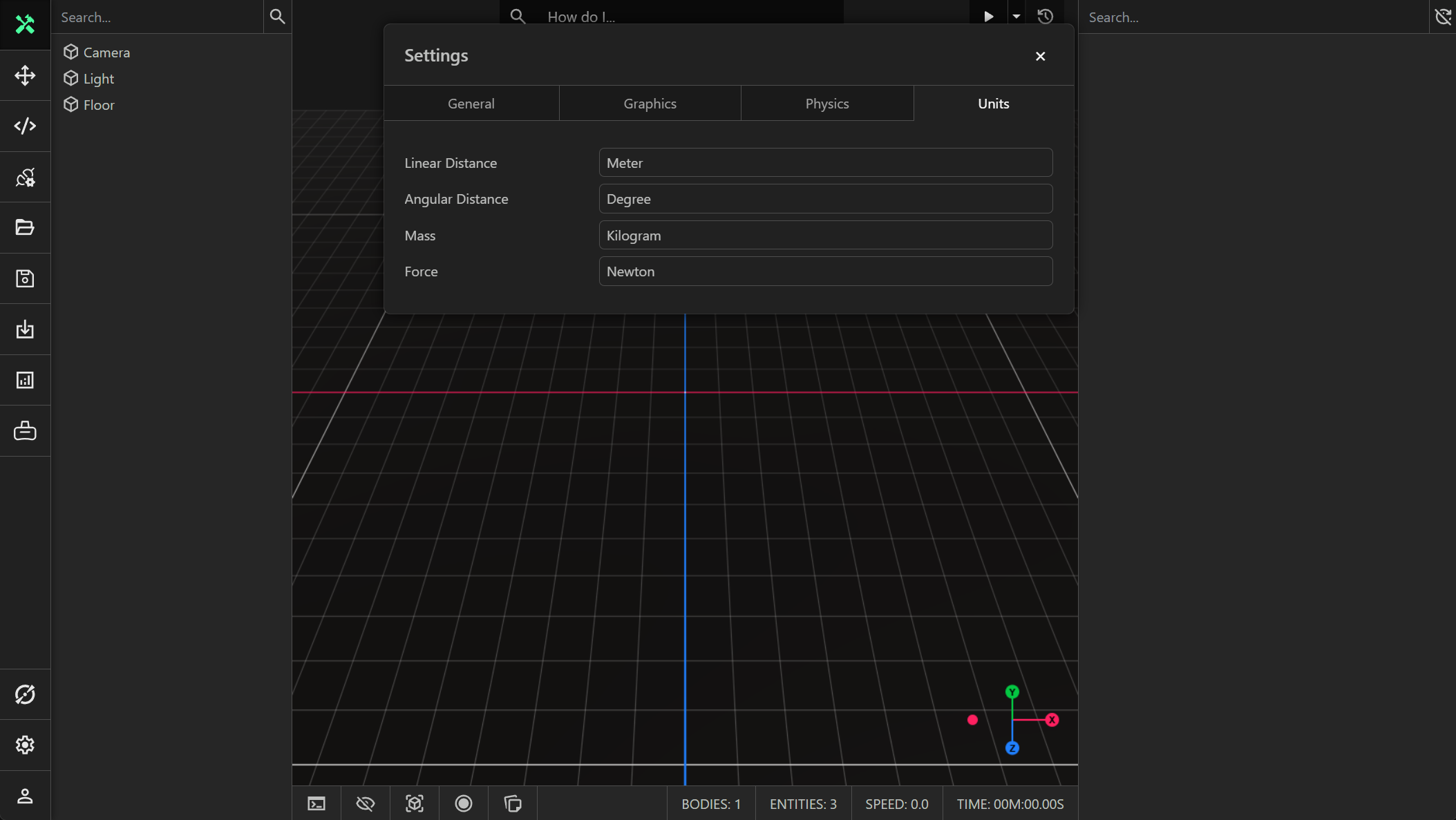The width and height of the screenshot is (1456, 820).
Task: Click the save disk icon in sidebar
Action: coord(25,278)
